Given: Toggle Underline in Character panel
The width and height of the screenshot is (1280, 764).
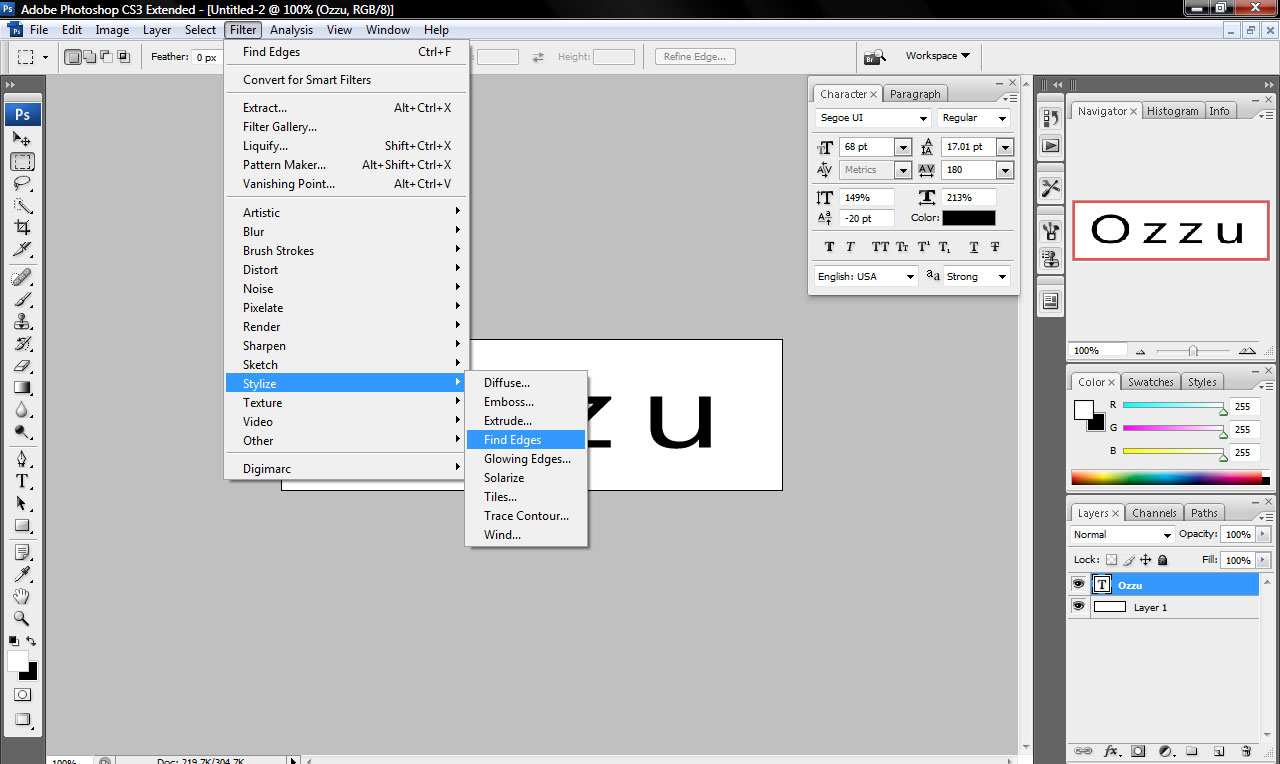Looking at the screenshot, I should (973, 247).
